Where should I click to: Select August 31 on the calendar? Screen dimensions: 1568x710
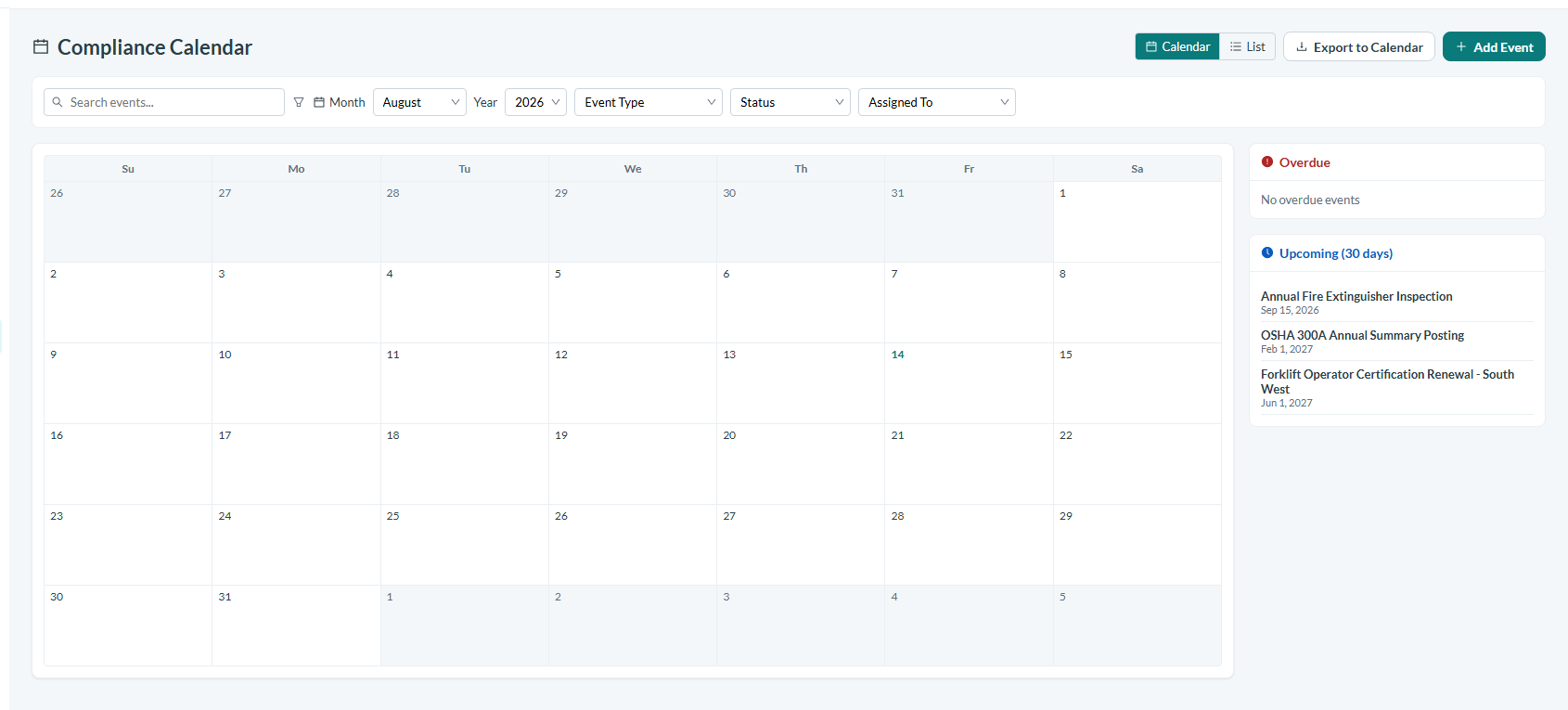(296, 626)
